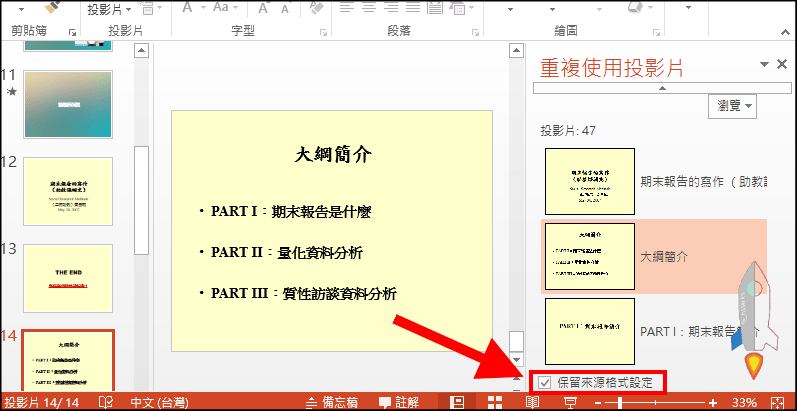Click the 投影片: 47 count text
Screen dimensions: 797x411
[568, 131]
